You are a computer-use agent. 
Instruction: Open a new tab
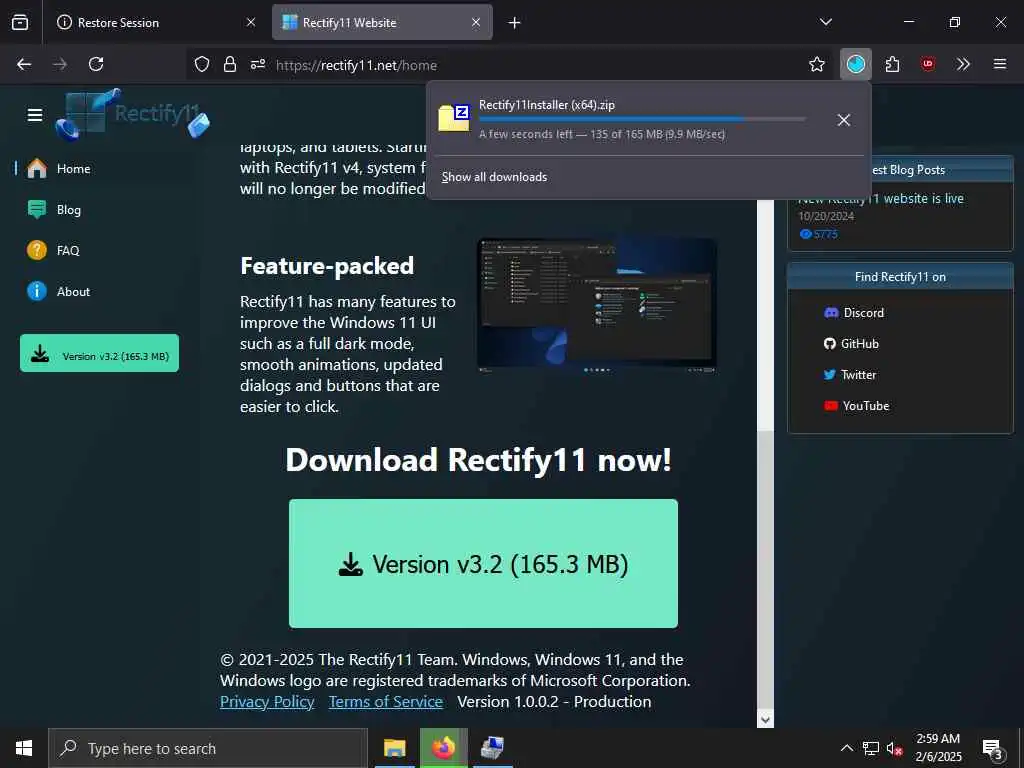click(514, 23)
